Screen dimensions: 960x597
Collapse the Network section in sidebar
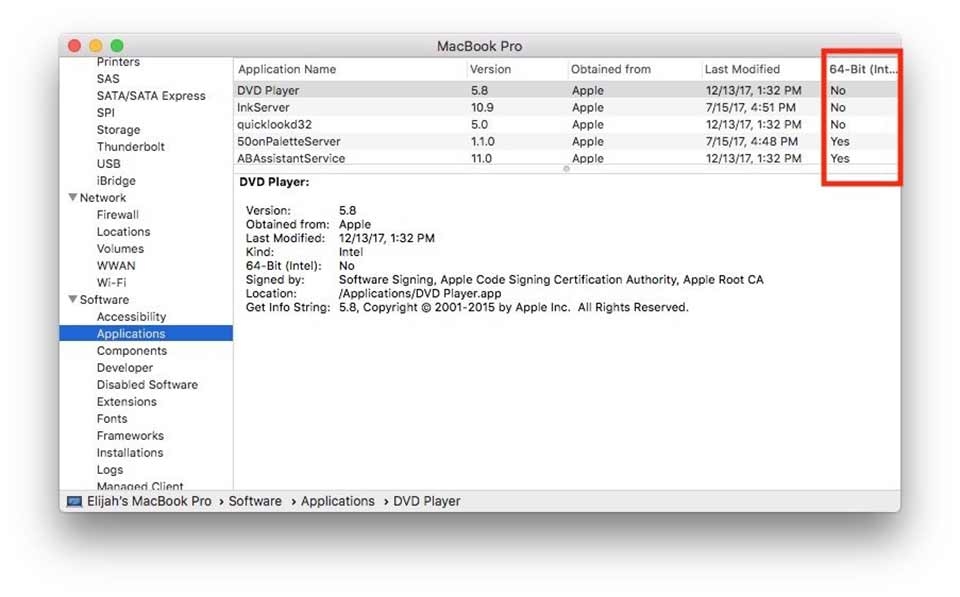click(x=73, y=197)
